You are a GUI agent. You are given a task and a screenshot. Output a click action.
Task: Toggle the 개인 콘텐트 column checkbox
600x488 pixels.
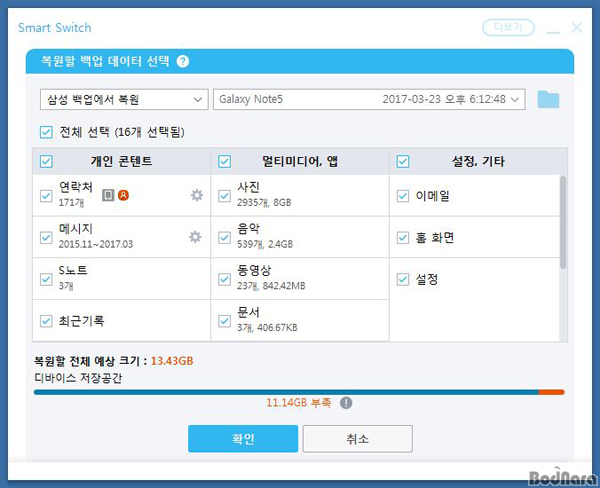point(46,162)
